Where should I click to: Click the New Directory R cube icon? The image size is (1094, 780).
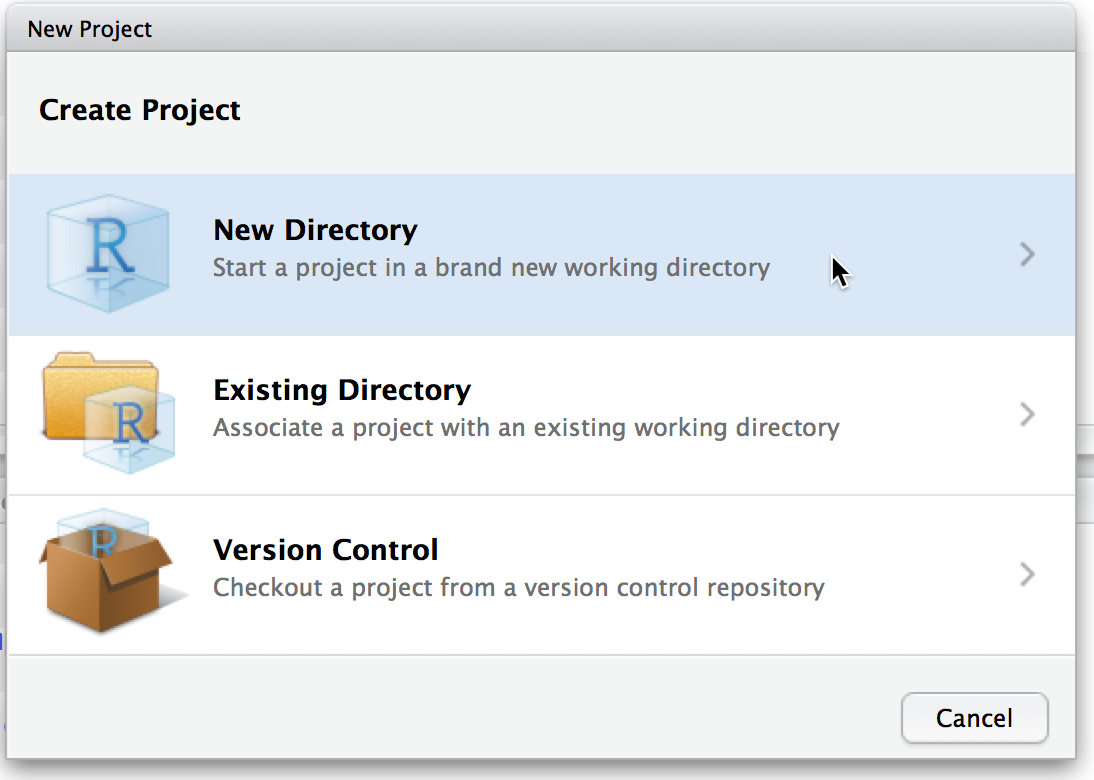pyautogui.click(x=107, y=254)
